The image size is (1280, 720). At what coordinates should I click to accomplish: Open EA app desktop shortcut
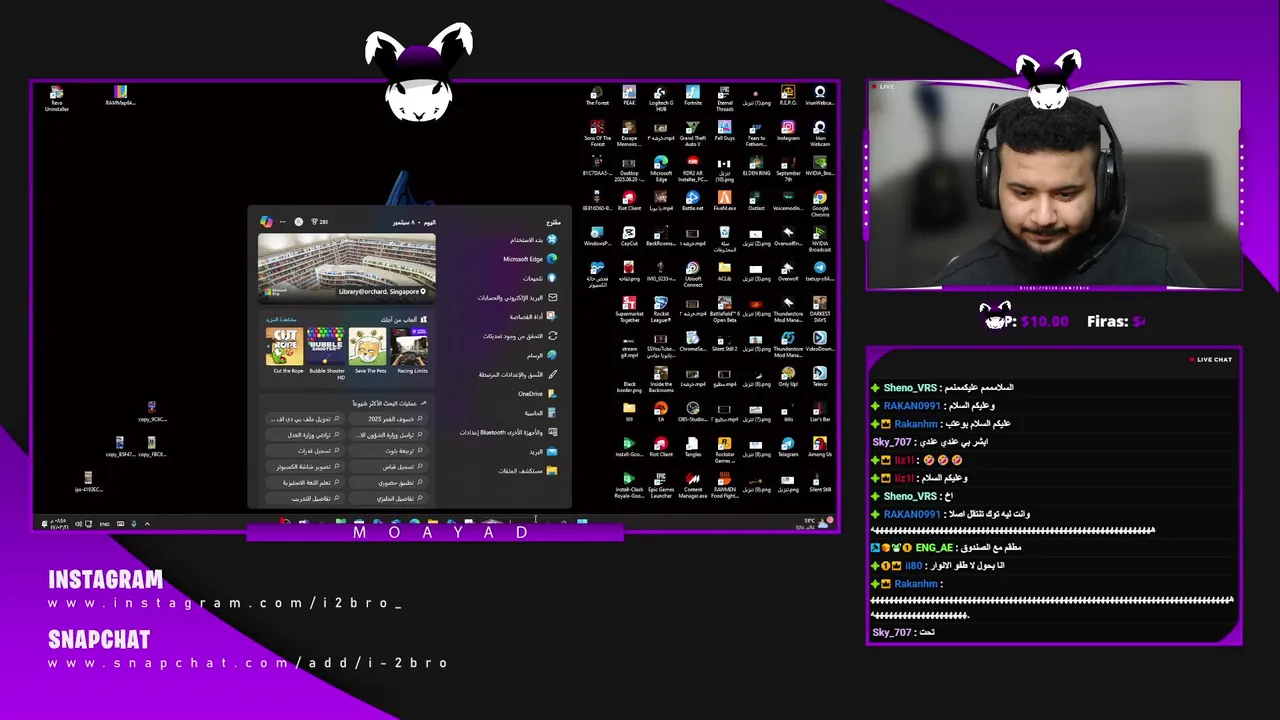click(x=660, y=412)
